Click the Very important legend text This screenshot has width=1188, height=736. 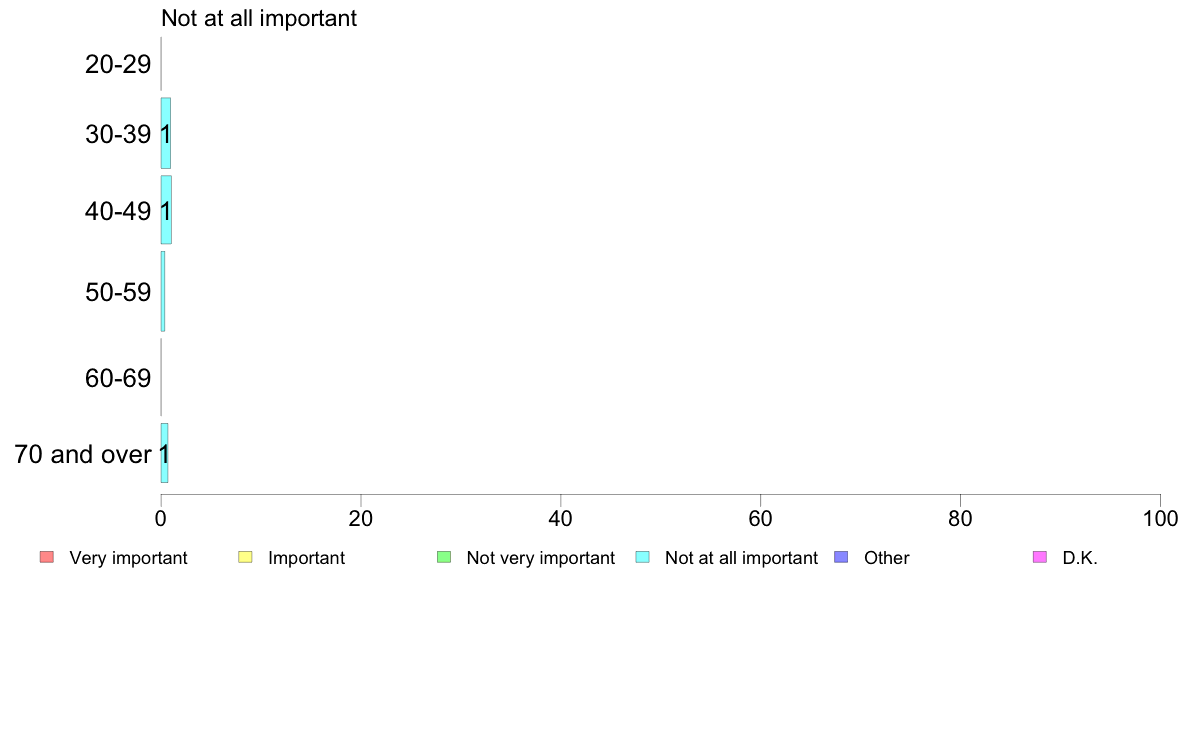[x=128, y=558]
